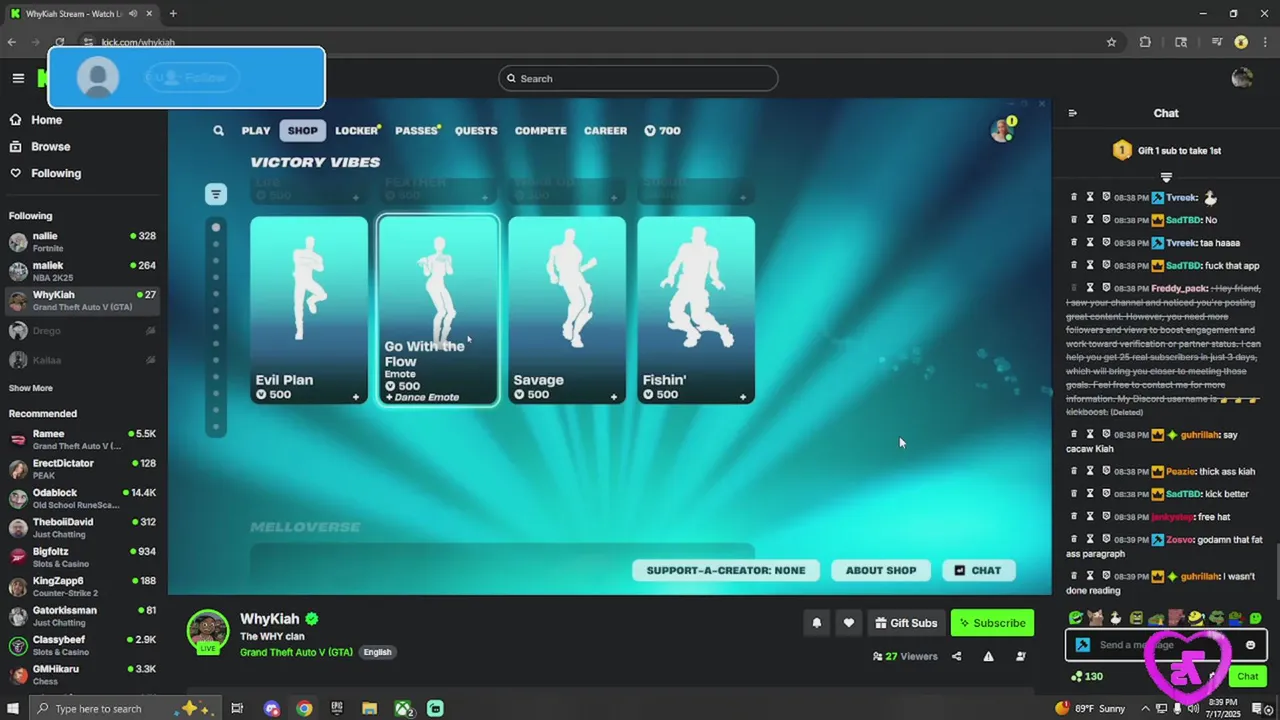
Task: Click the 130 channel points icon
Action: click(x=1076, y=677)
